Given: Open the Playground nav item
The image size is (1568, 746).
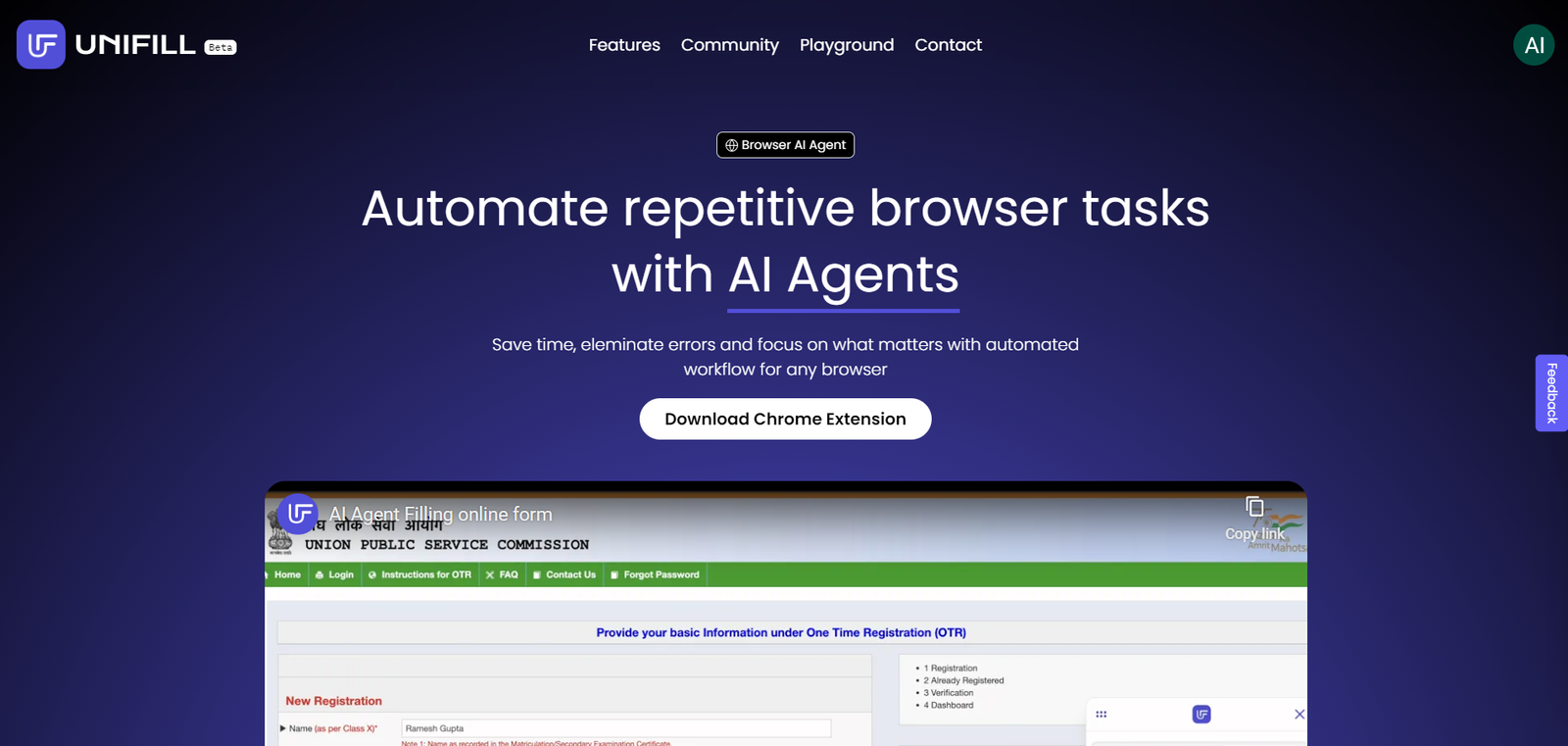Looking at the screenshot, I should click(847, 45).
